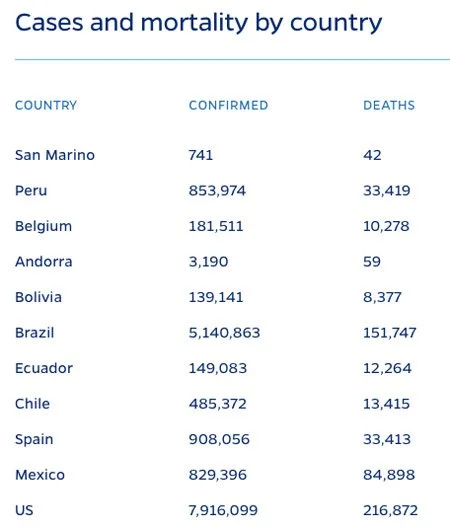This screenshot has width=450, height=528.
Task: Click the COUNTRY column header
Action: click(46, 105)
